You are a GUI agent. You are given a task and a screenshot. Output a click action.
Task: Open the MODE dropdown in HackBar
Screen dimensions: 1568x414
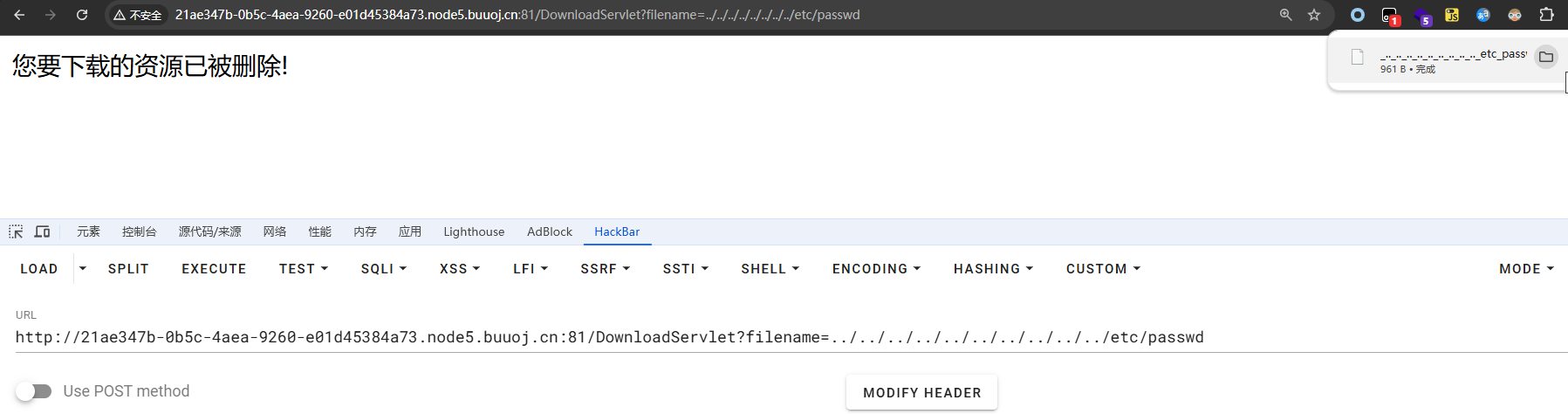click(x=1526, y=269)
